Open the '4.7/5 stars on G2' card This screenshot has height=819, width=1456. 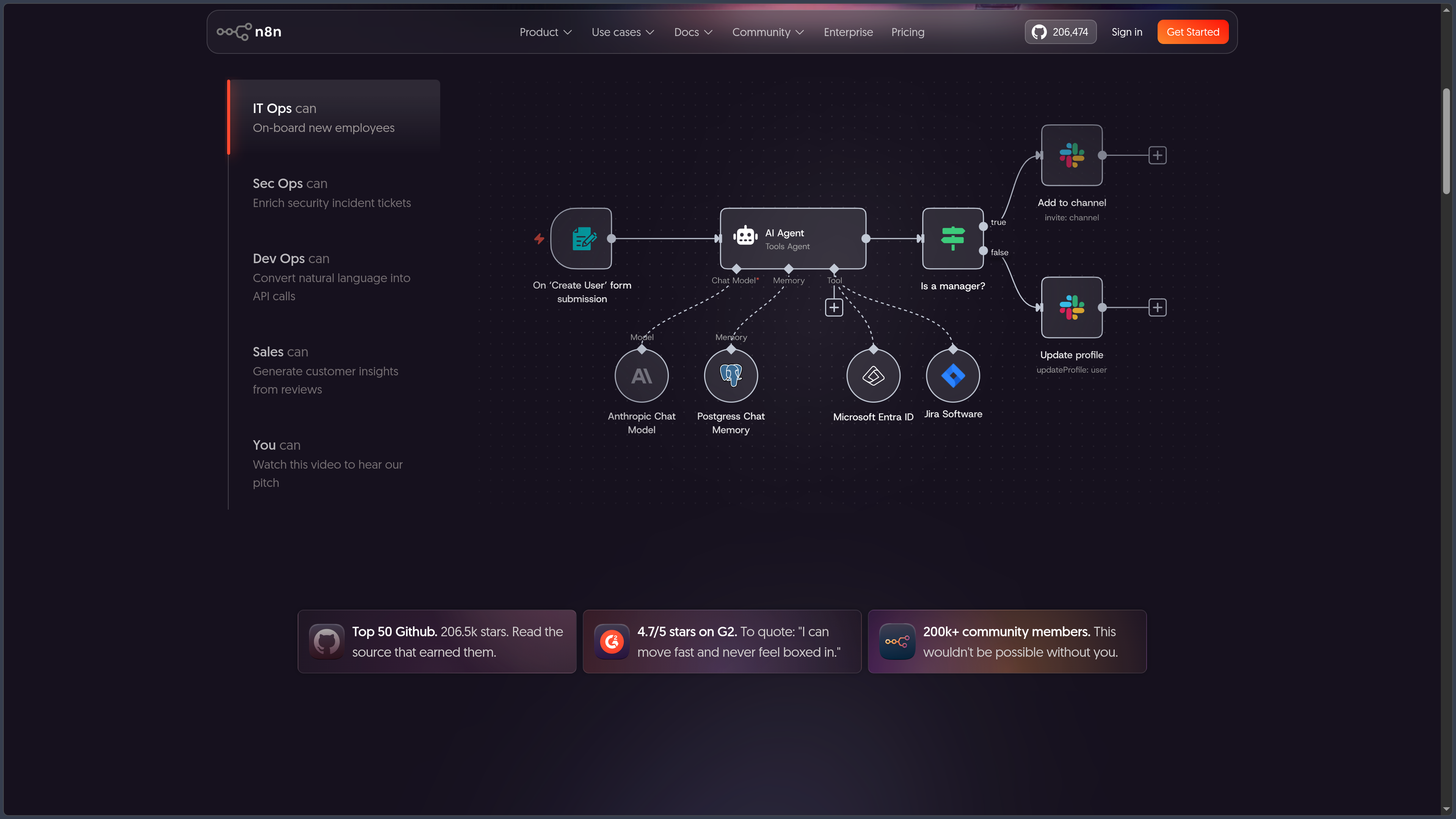[x=722, y=642]
